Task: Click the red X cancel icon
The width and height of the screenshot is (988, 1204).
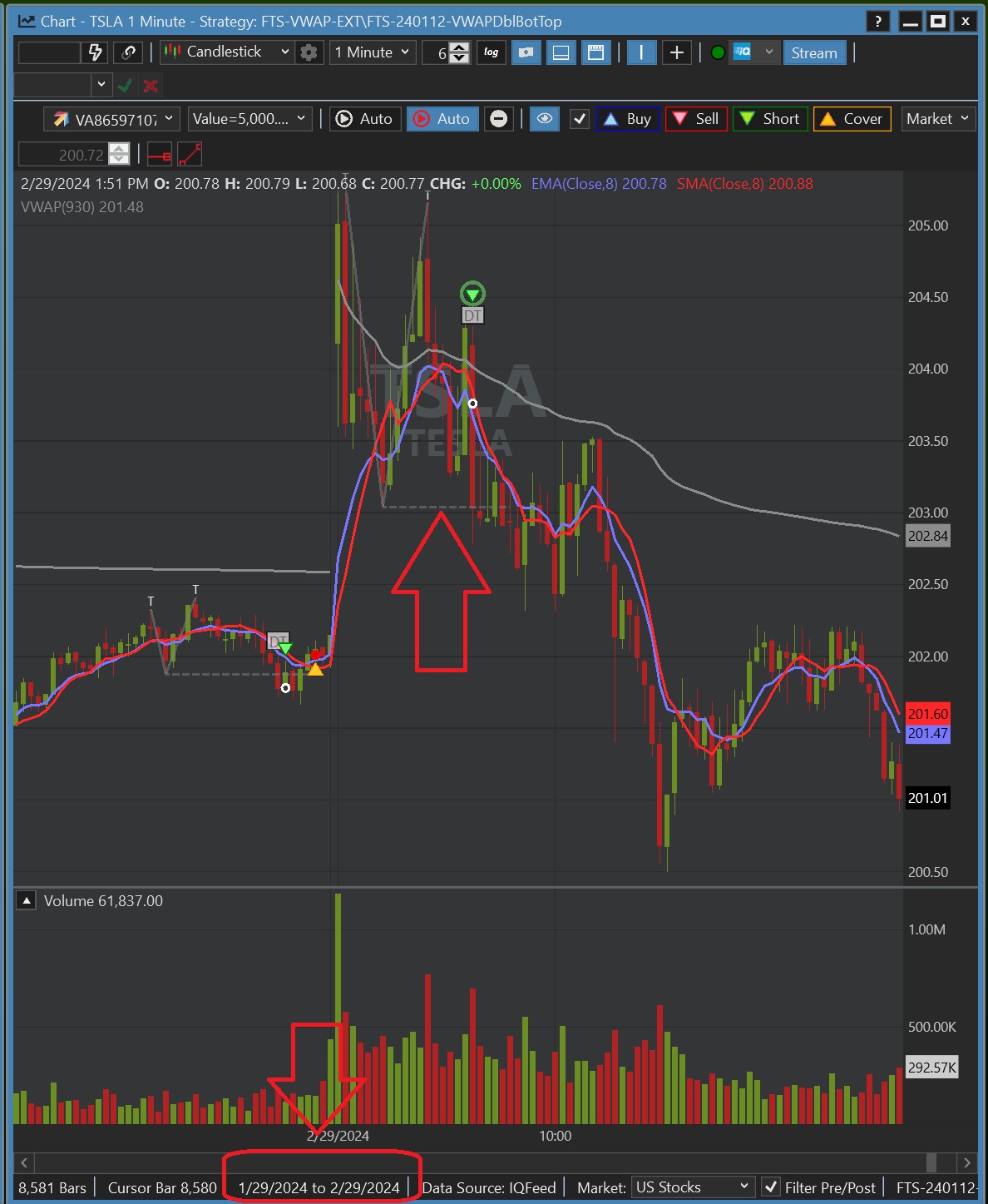Action: 151,85
